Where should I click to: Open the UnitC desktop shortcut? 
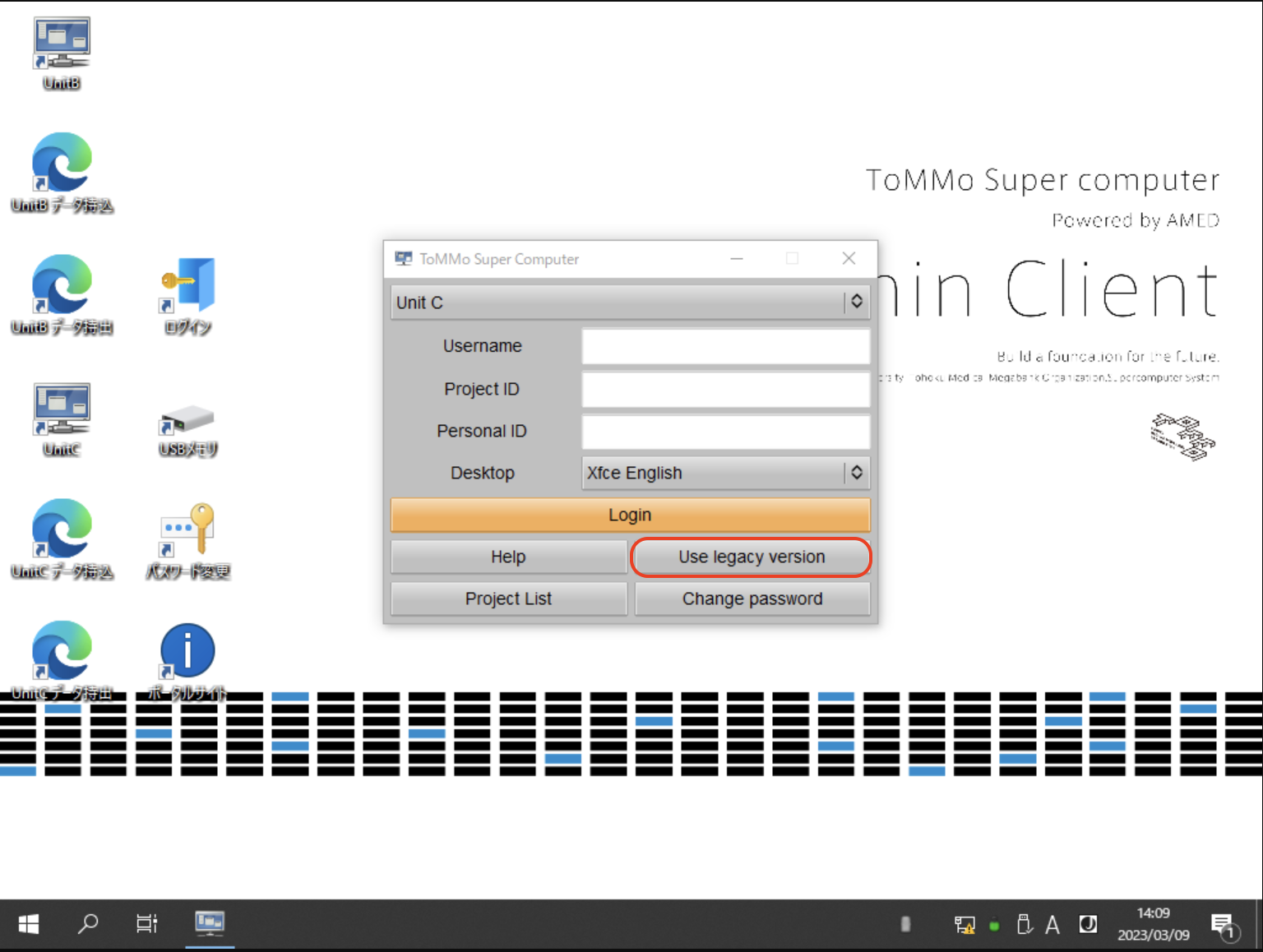pos(62,409)
